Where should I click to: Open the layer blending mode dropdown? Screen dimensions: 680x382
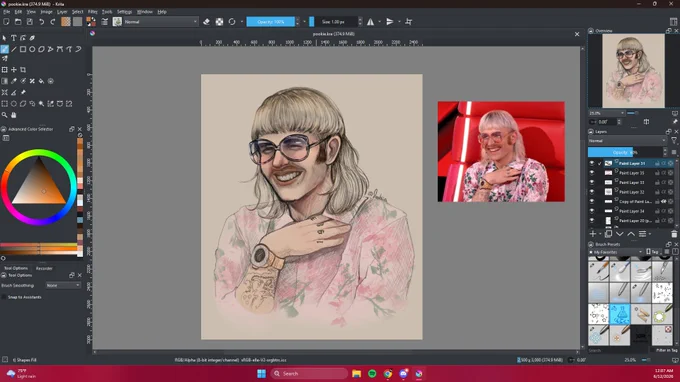(x=627, y=140)
